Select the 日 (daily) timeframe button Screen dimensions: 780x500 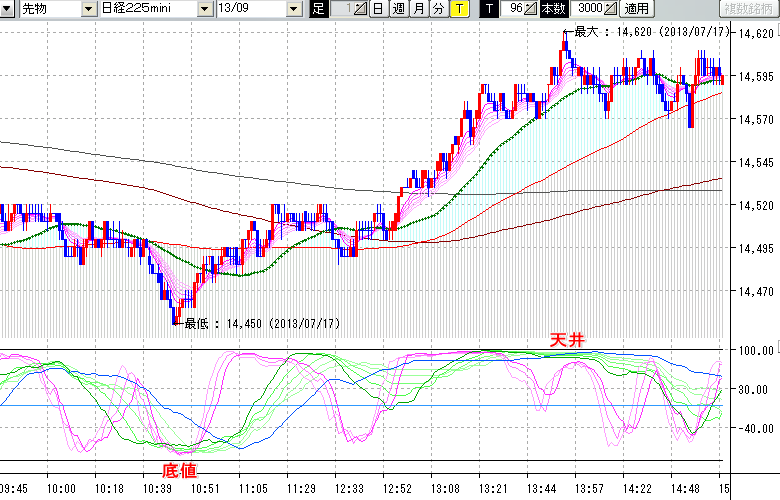[377, 9]
